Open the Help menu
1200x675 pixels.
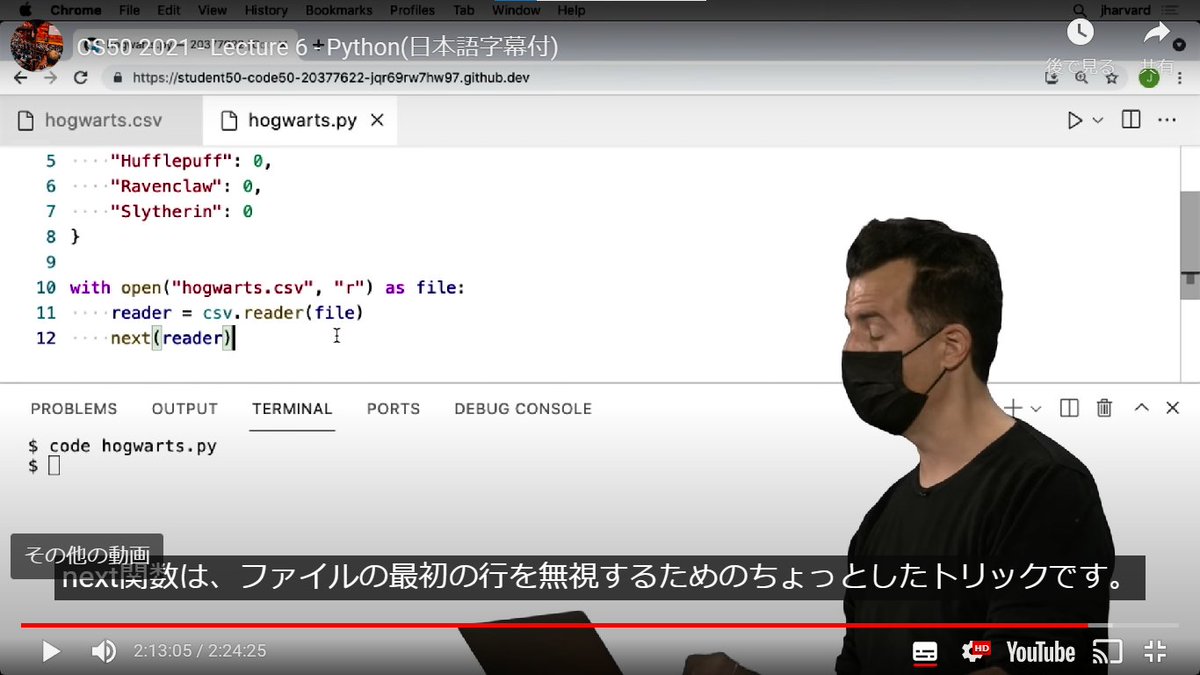pos(571,10)
